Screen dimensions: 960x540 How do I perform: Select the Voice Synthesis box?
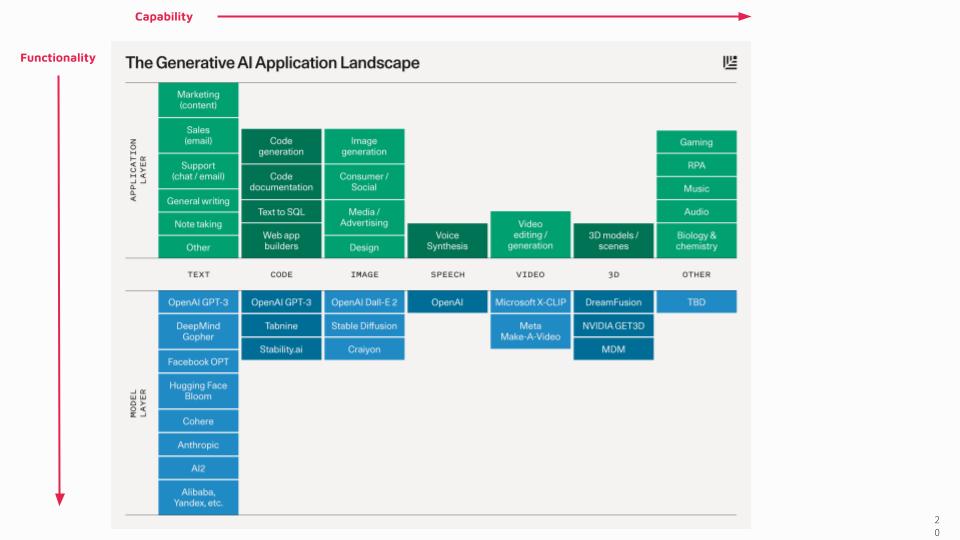click(448, 241)
